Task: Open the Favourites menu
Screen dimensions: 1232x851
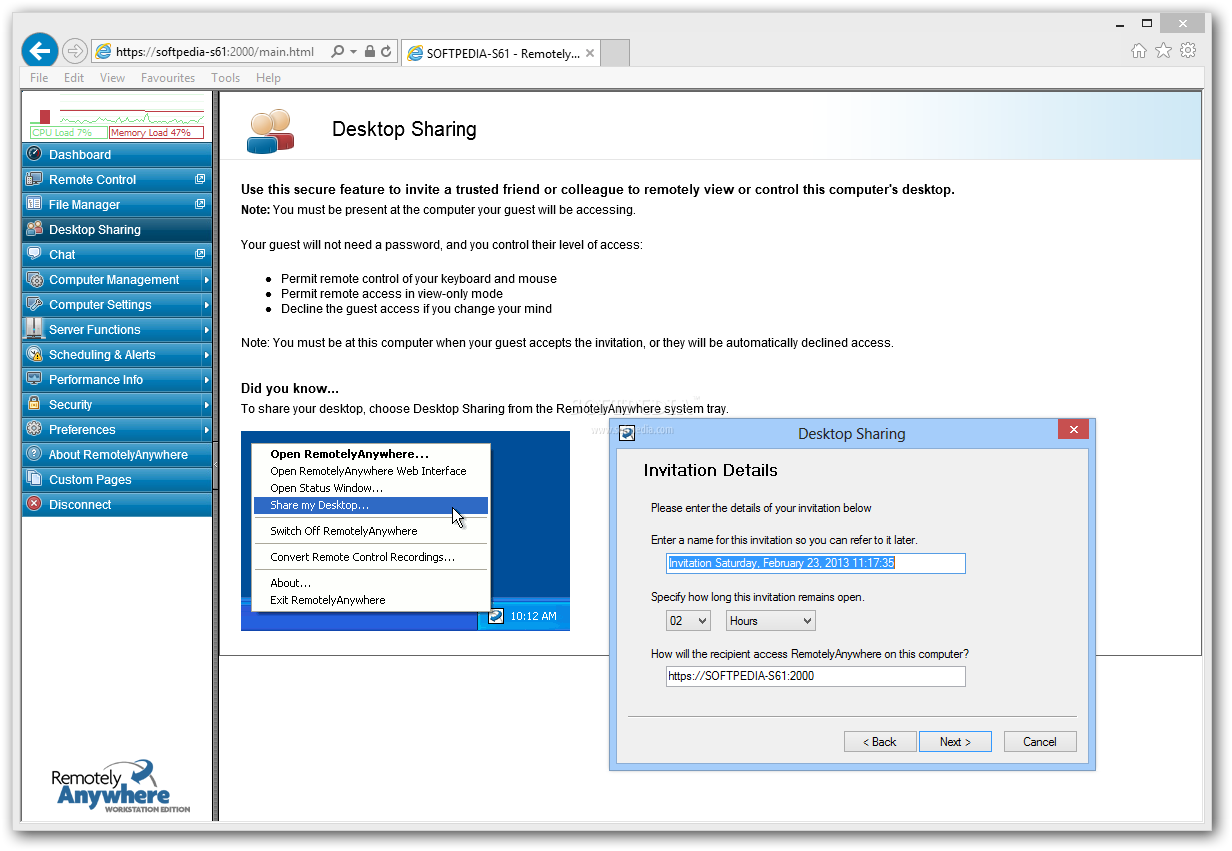Action: pyautogui.click(x=168, y=78)
